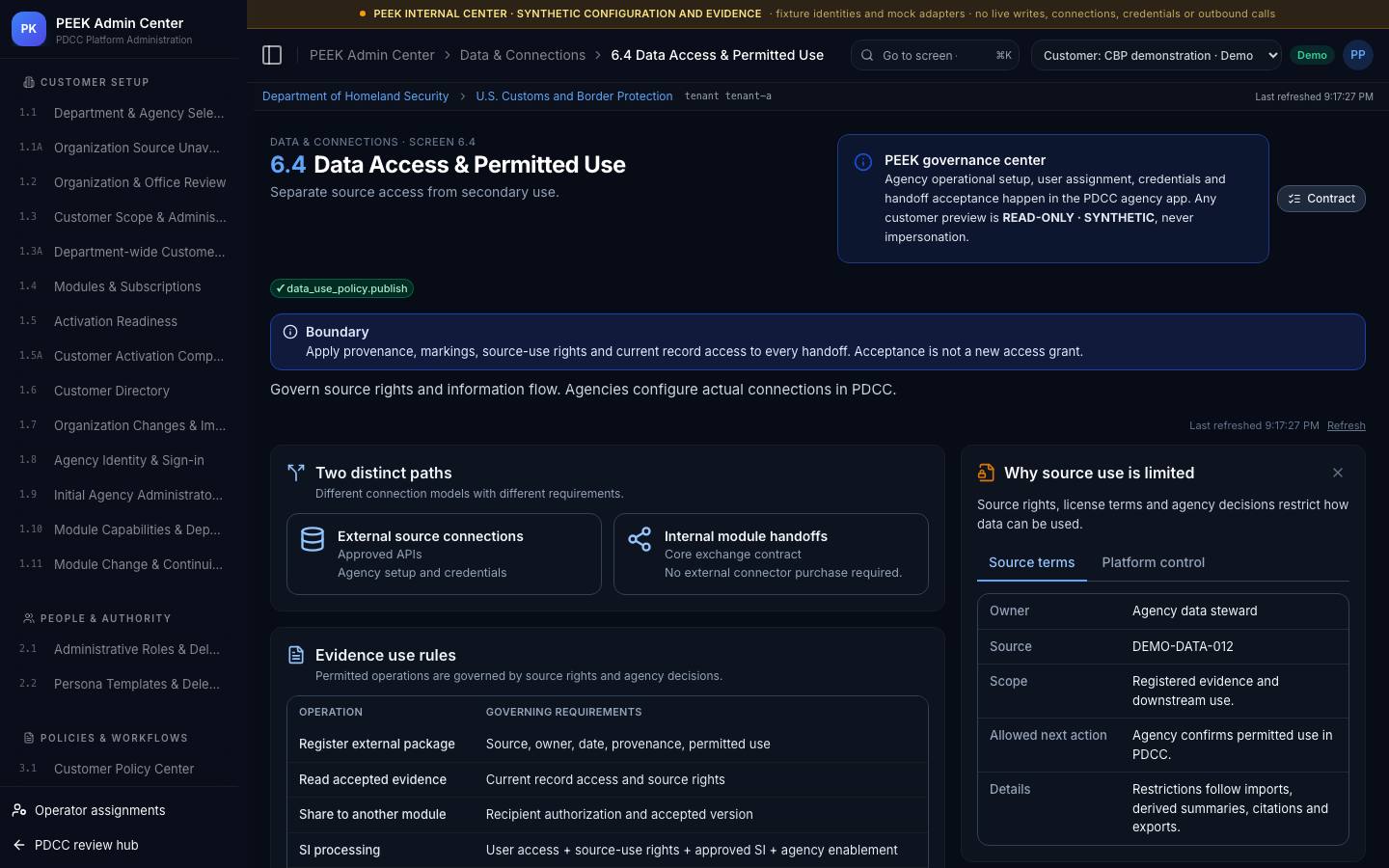Click the locked-file icon beside Why source is limited
1389x868 pixels.
(986, 473)
